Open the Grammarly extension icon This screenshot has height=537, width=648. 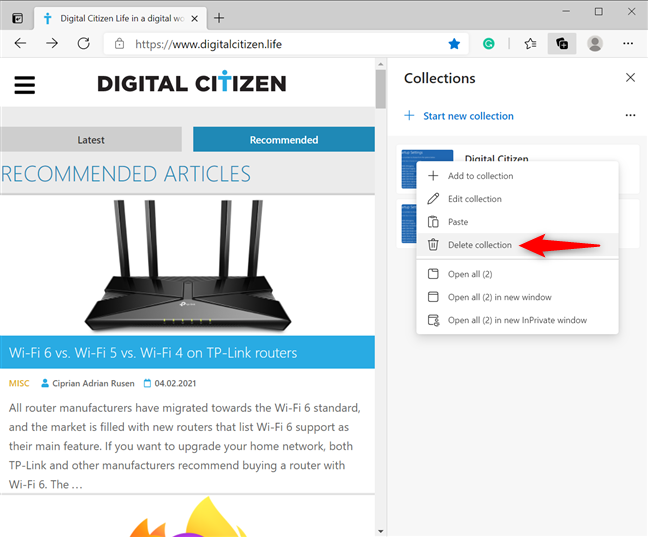[x=488, y=43]
